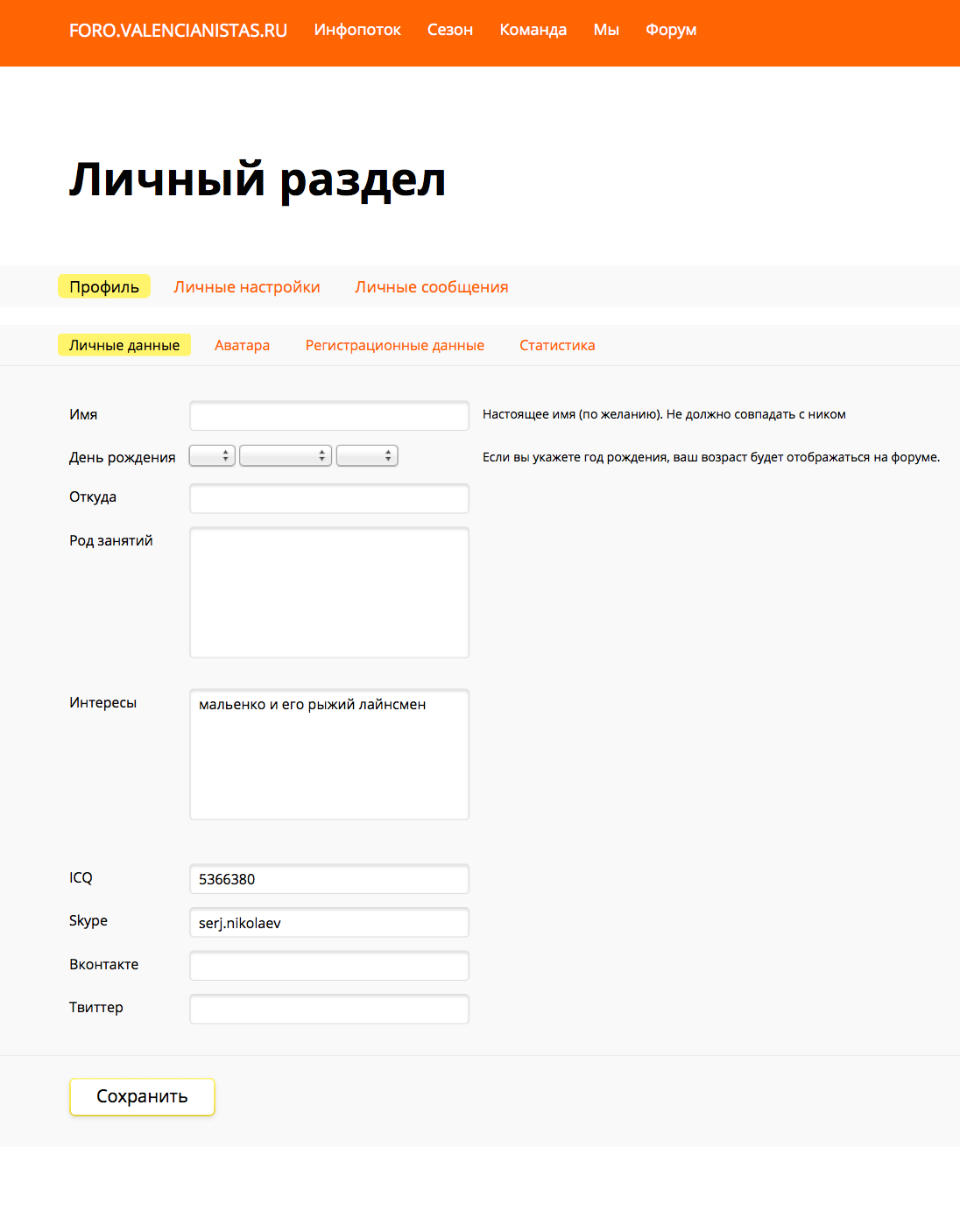Select the Мы navigation item
This screenshot has height=1232, width=960.
click(606, 30)
